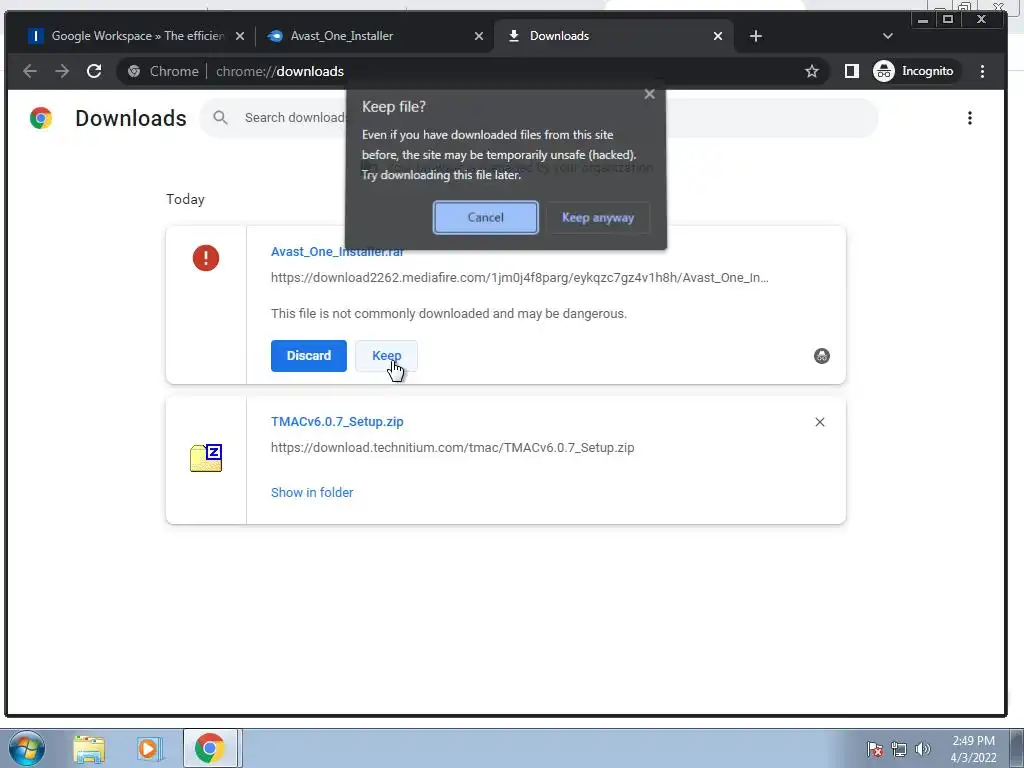Open the volume tray icon
Image resolution: width=1024 pixels, height=768 pixels.
(922, 749)
